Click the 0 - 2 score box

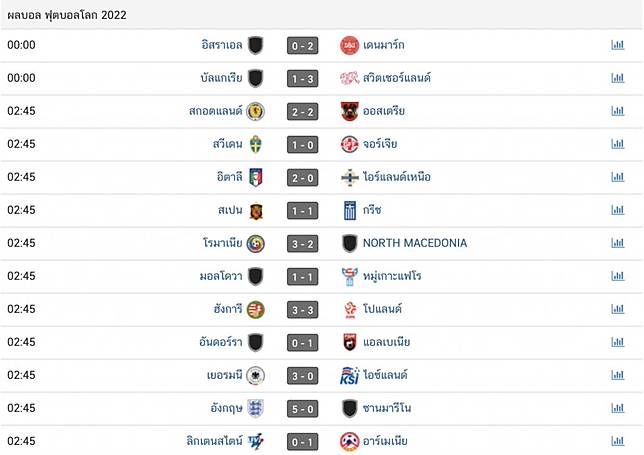pos(302,45)
